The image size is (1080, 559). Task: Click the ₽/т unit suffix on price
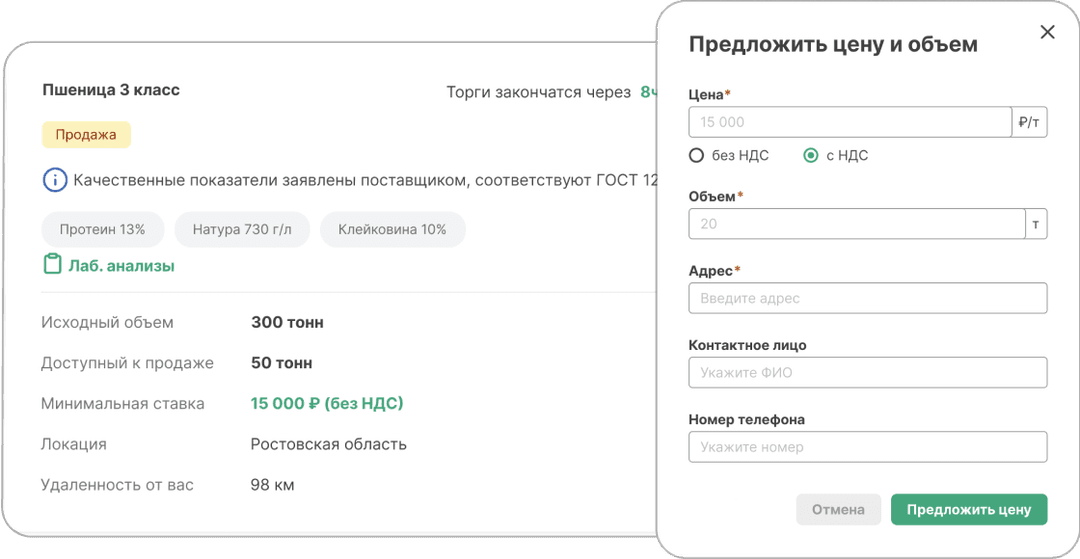click(1029, 122)
